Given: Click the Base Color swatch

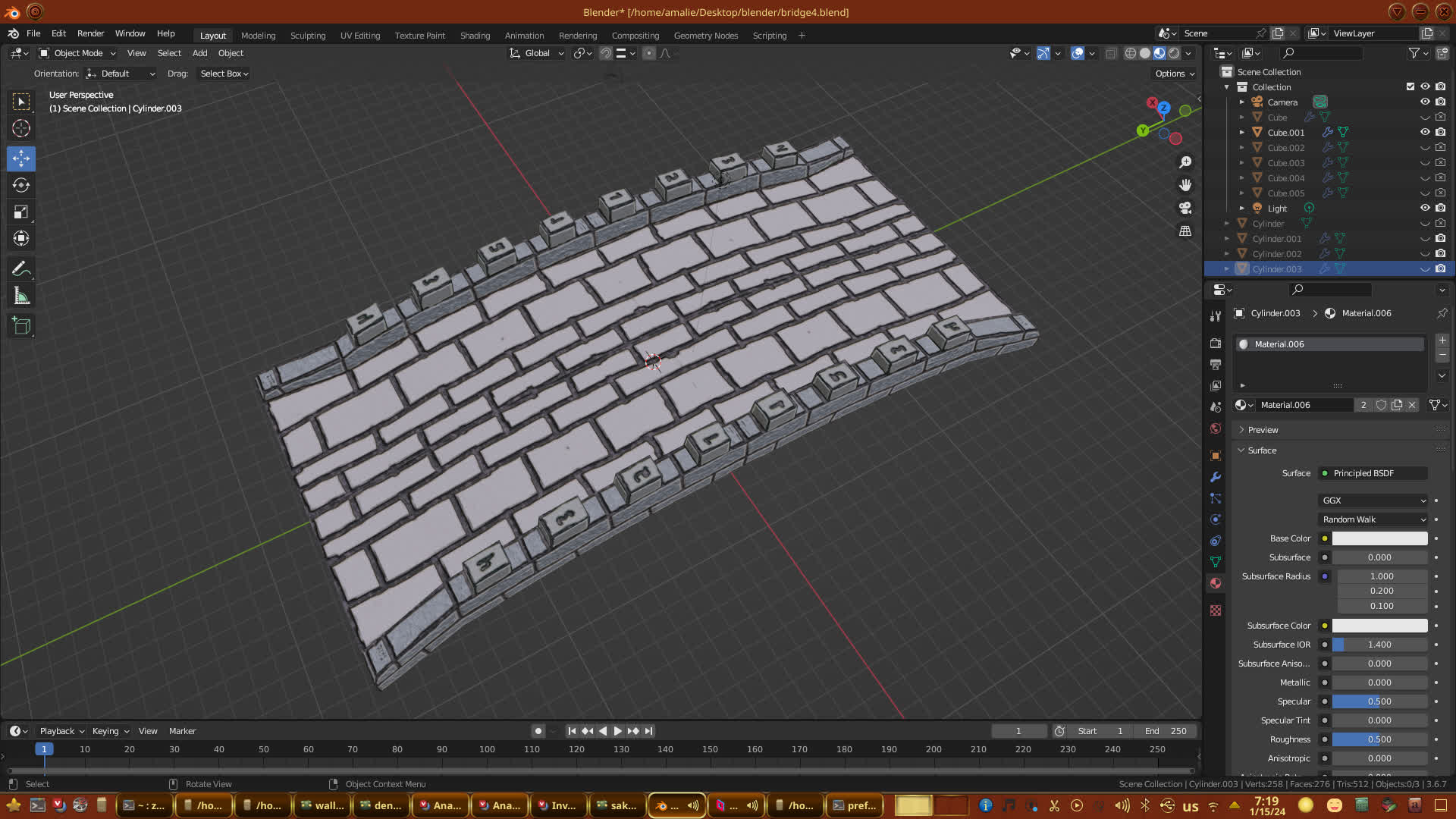Looking at the screenshot, I should point(1379,538).
